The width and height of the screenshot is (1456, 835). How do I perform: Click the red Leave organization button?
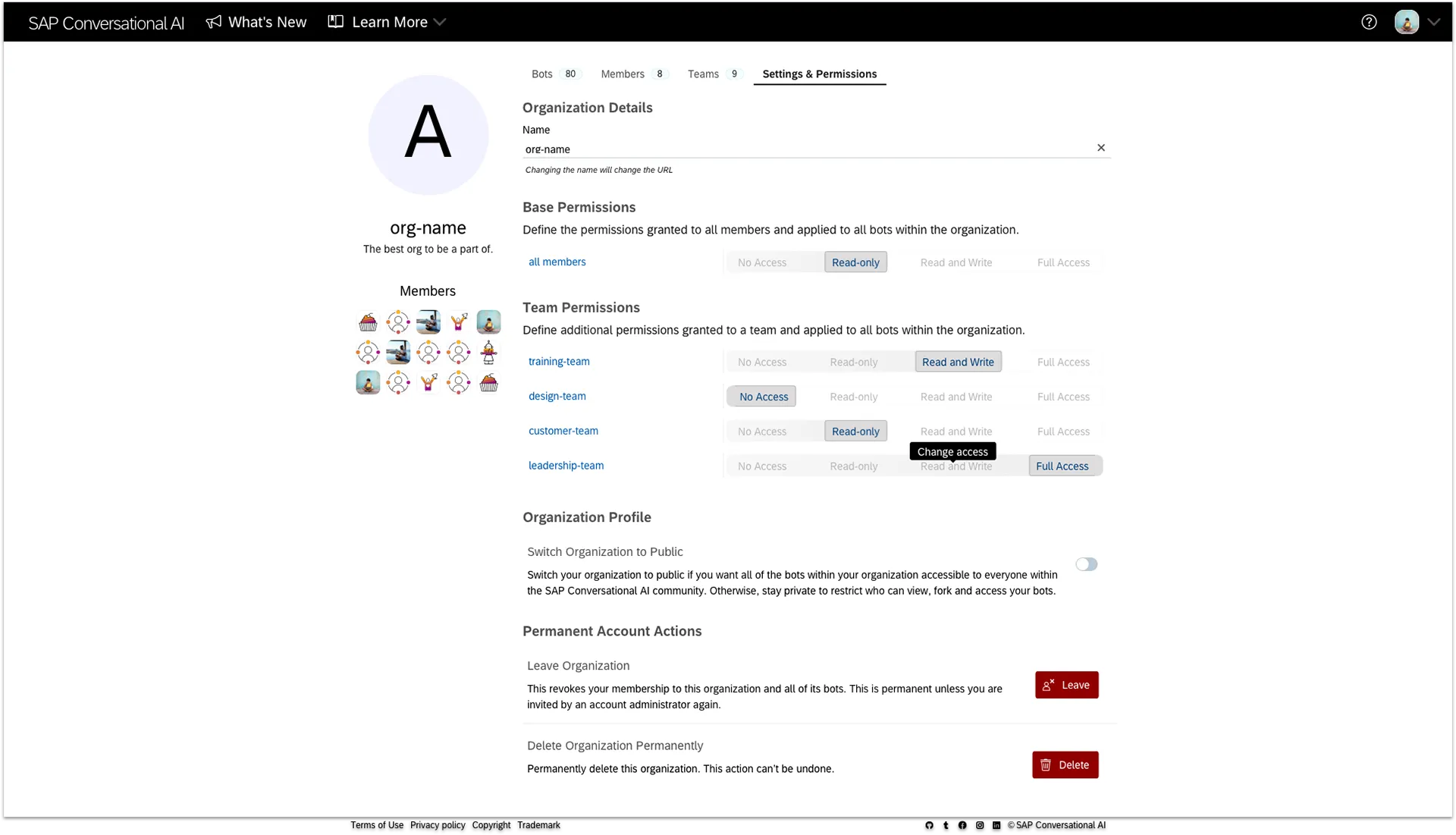tap(1066, 685)
